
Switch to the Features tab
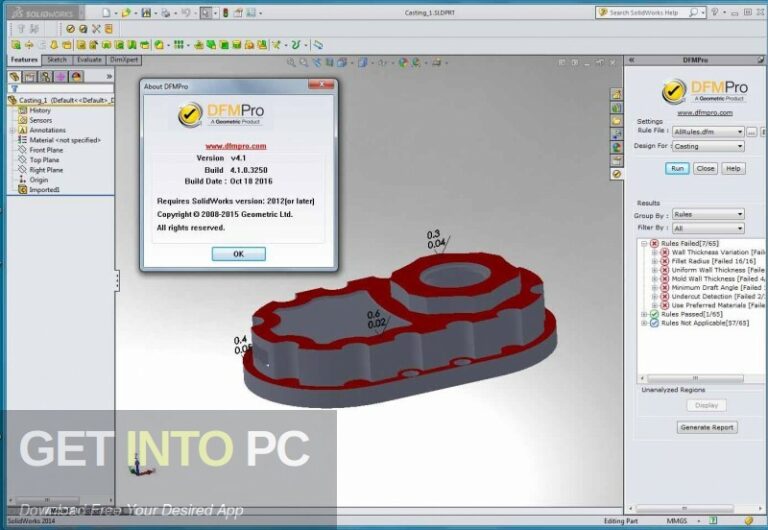(24, 60)
